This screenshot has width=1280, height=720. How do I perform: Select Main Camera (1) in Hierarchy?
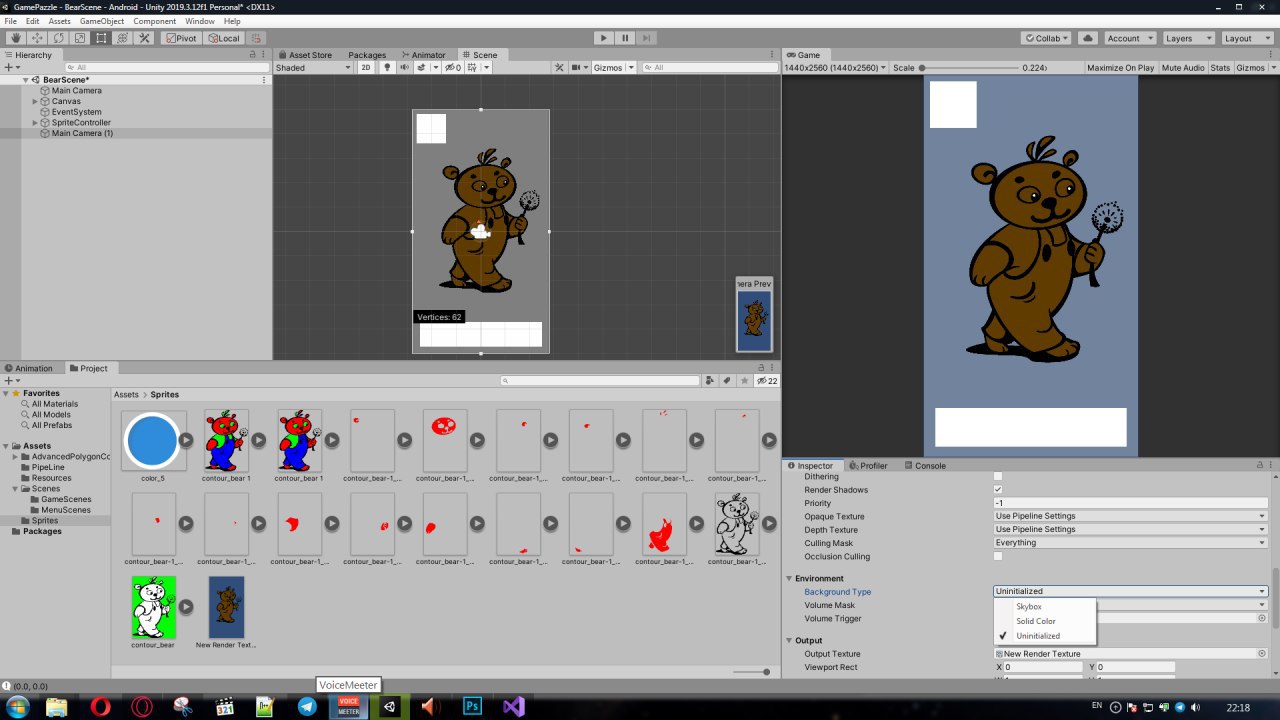82,133
